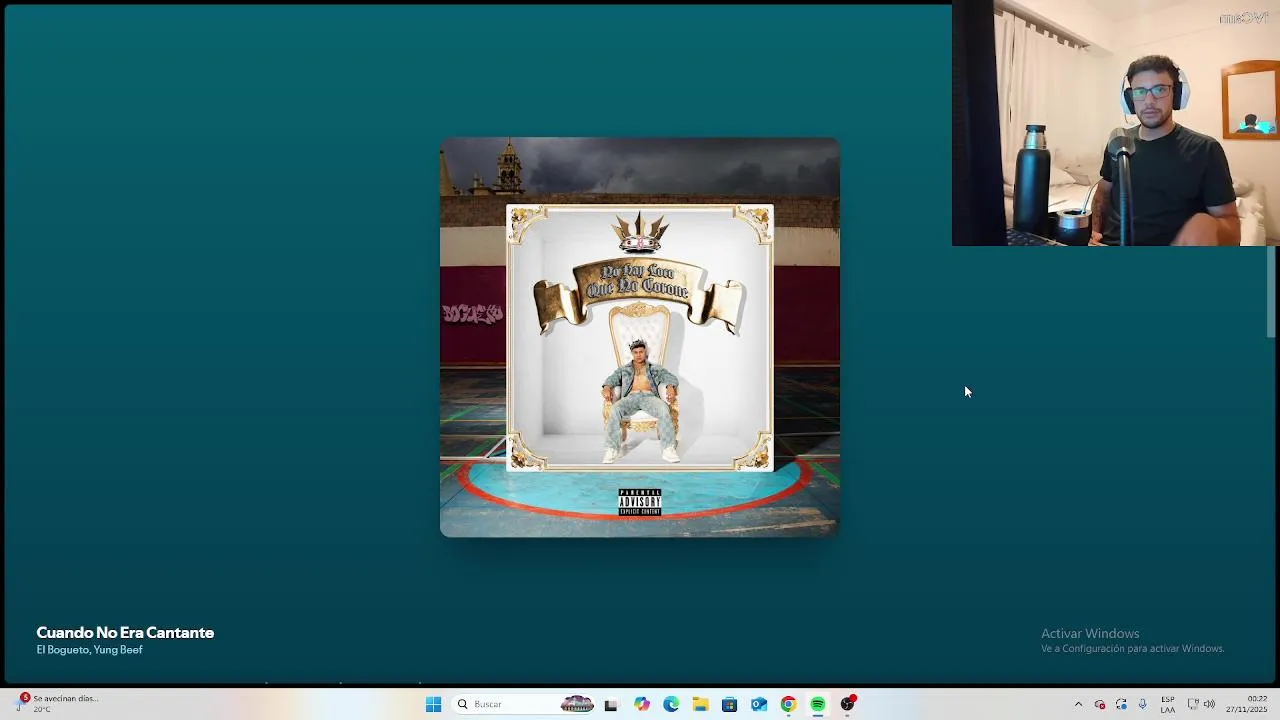The width and height of the screenshot is (1280, 720).
Task: Open Microsoft Edge from the taskbar
Action: tap(671, 704)
